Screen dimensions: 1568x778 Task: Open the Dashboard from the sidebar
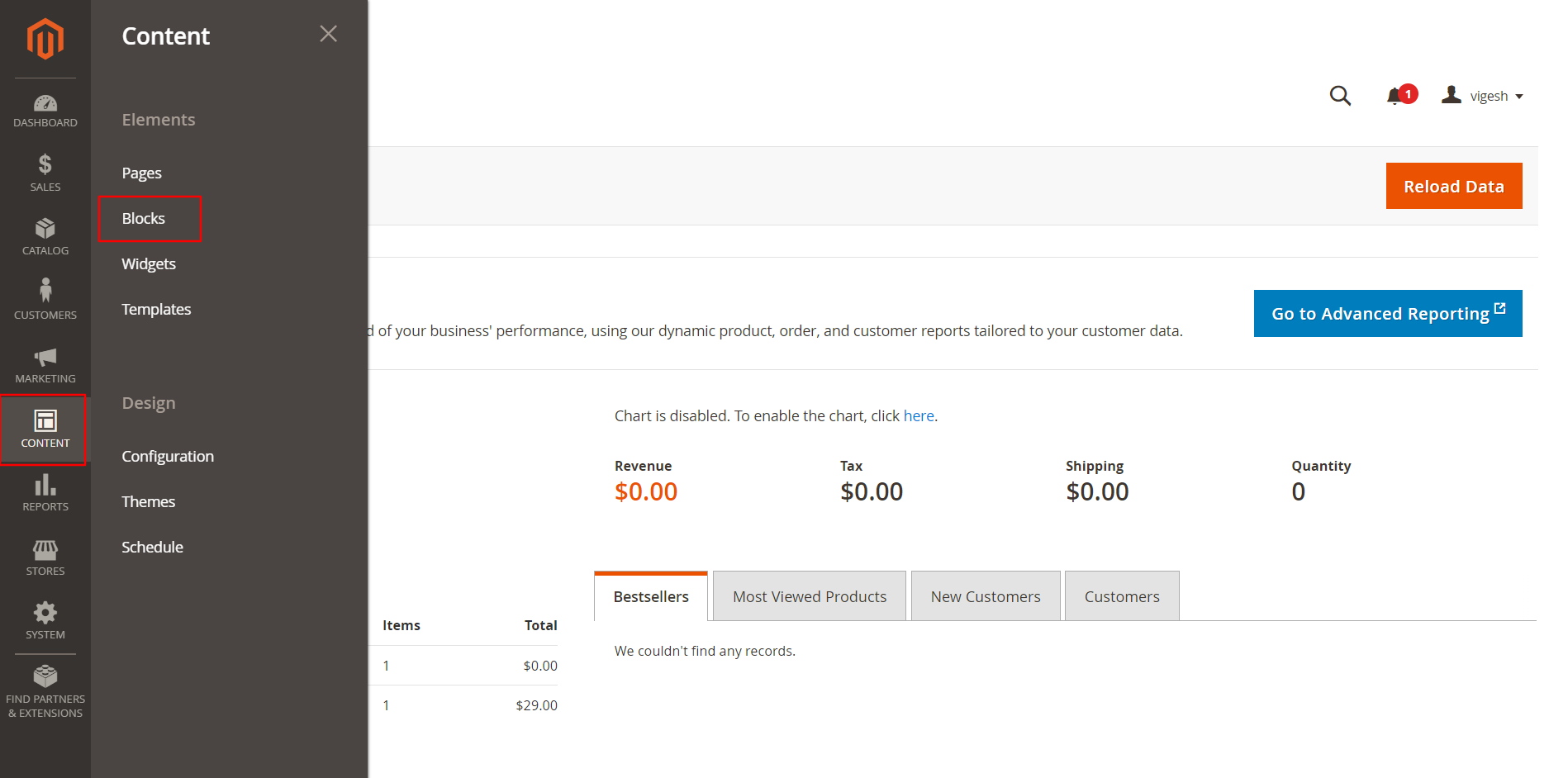coord(45,110)
